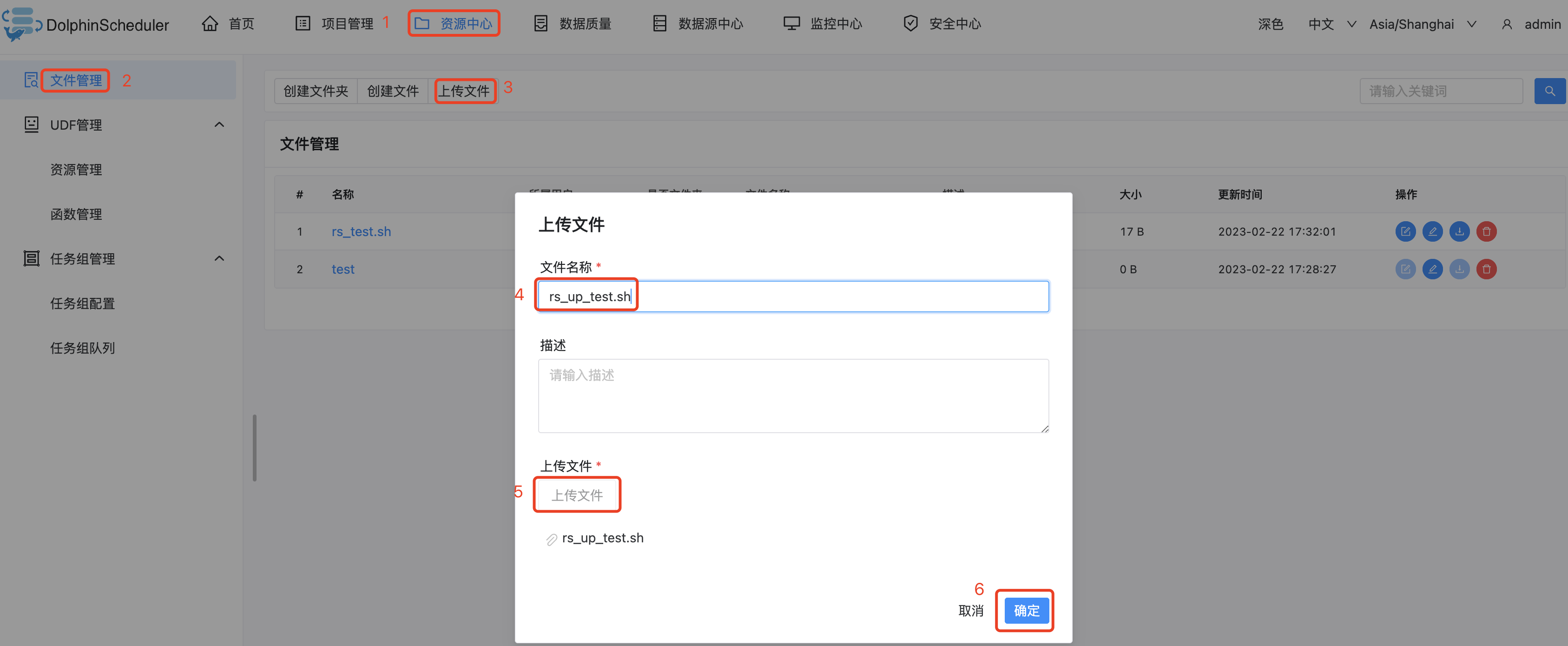Click the rename pencil icon for test row
This screenshot has width=1568, height=646.
[1432, 269]
